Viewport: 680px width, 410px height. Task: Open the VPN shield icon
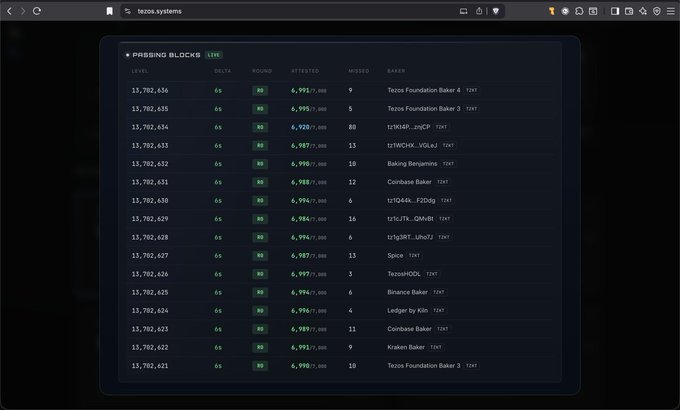coord(657,11)
